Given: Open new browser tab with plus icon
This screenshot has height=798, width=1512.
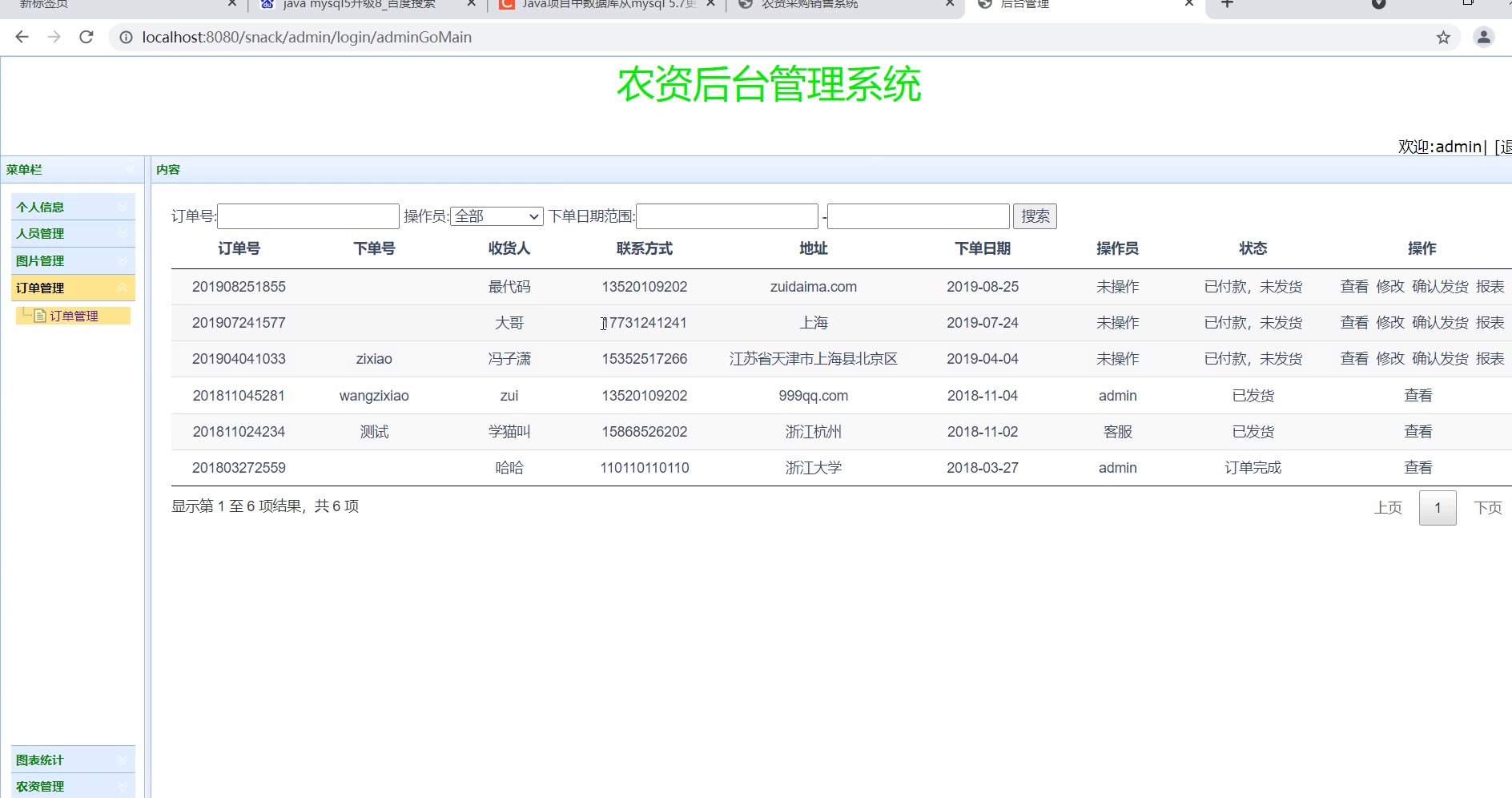Looking at the screenshot, I should coord(1227,4).
